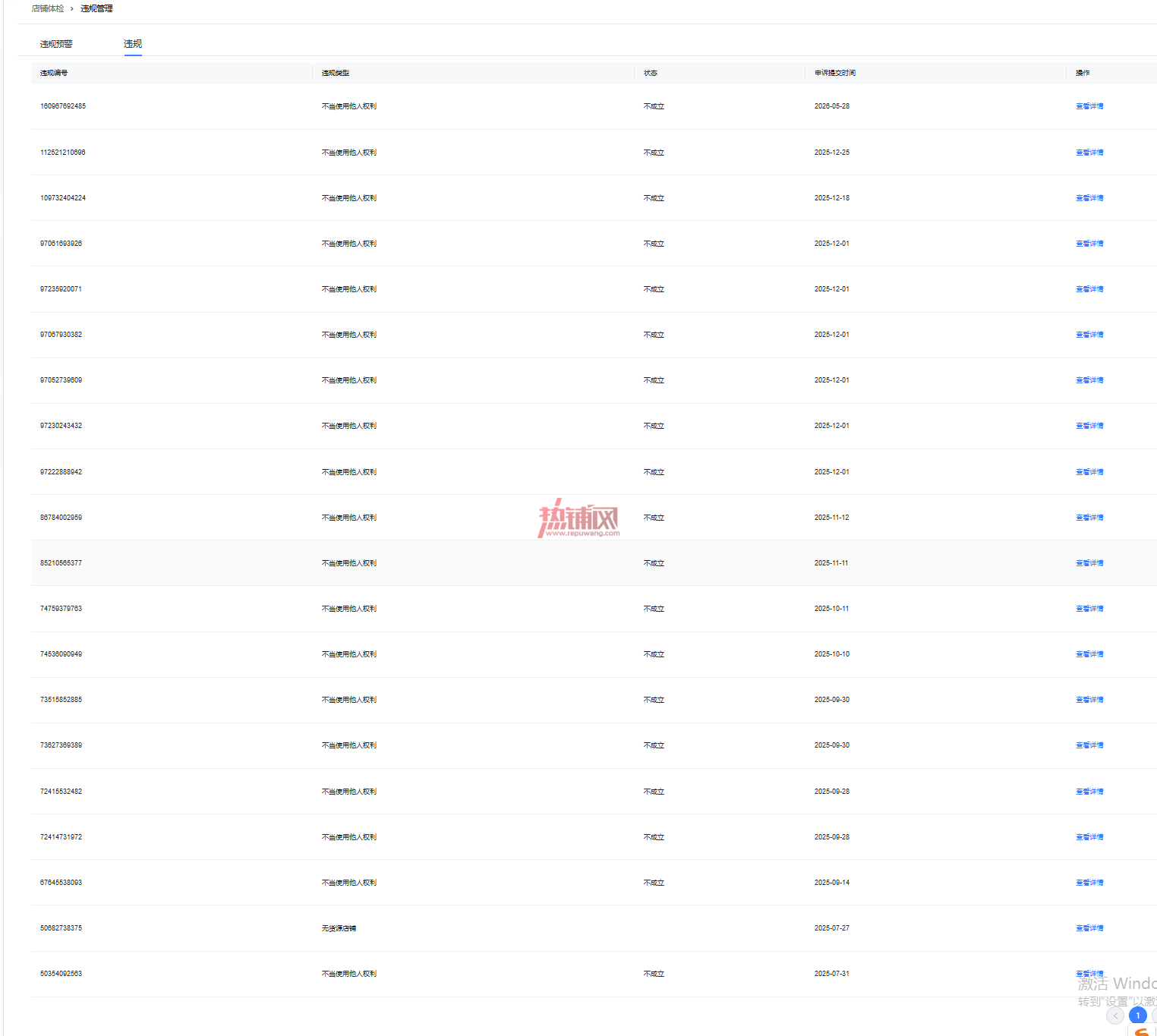This screenshot has width=1157, height=1036.
Task: Switch to the 违规预警 tab
Action: pos(56,44)
